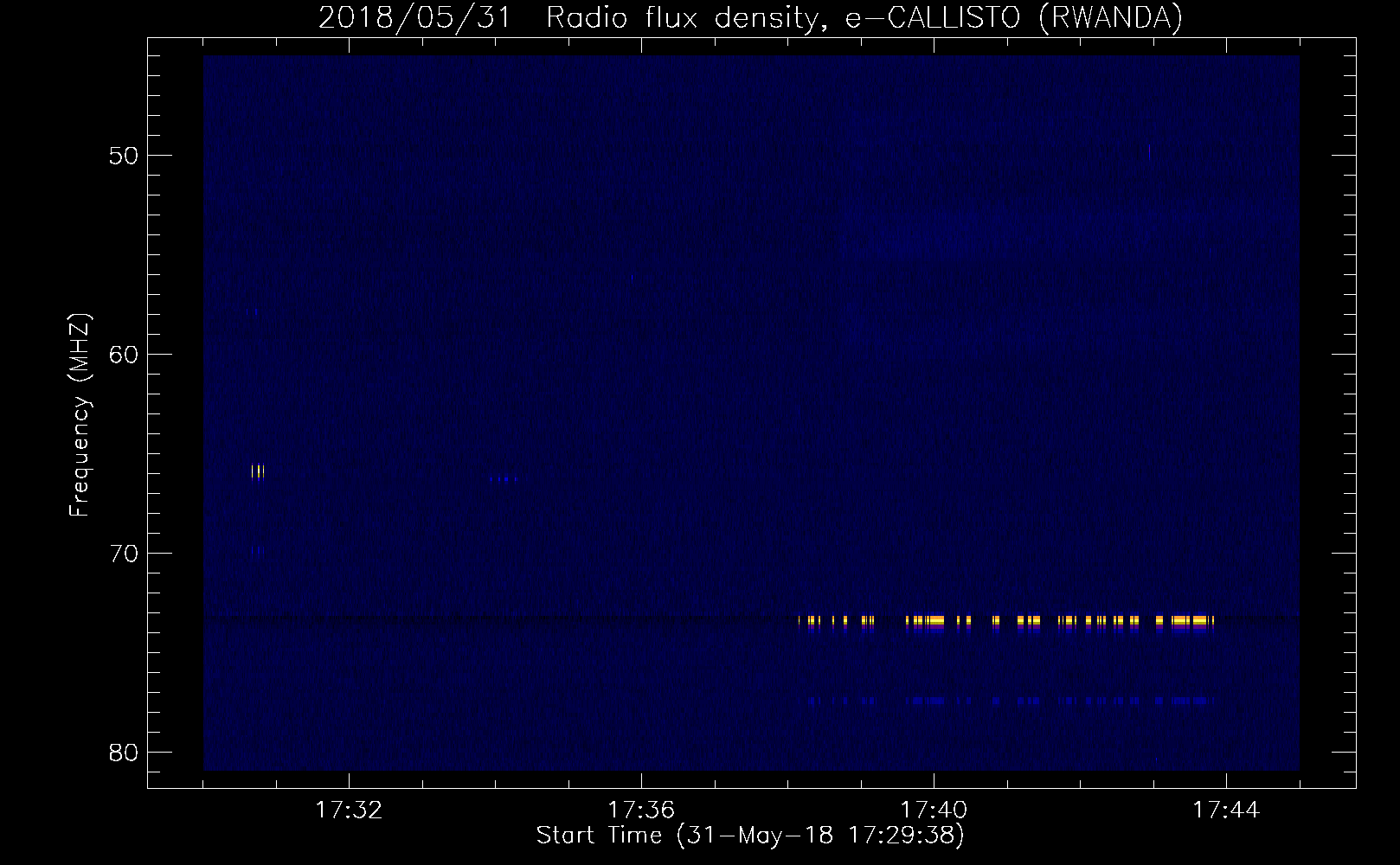Click the faint blue signal near 17:34 at 66 MHz
The width and height of the screenshot is (1400, 865).
503,478
